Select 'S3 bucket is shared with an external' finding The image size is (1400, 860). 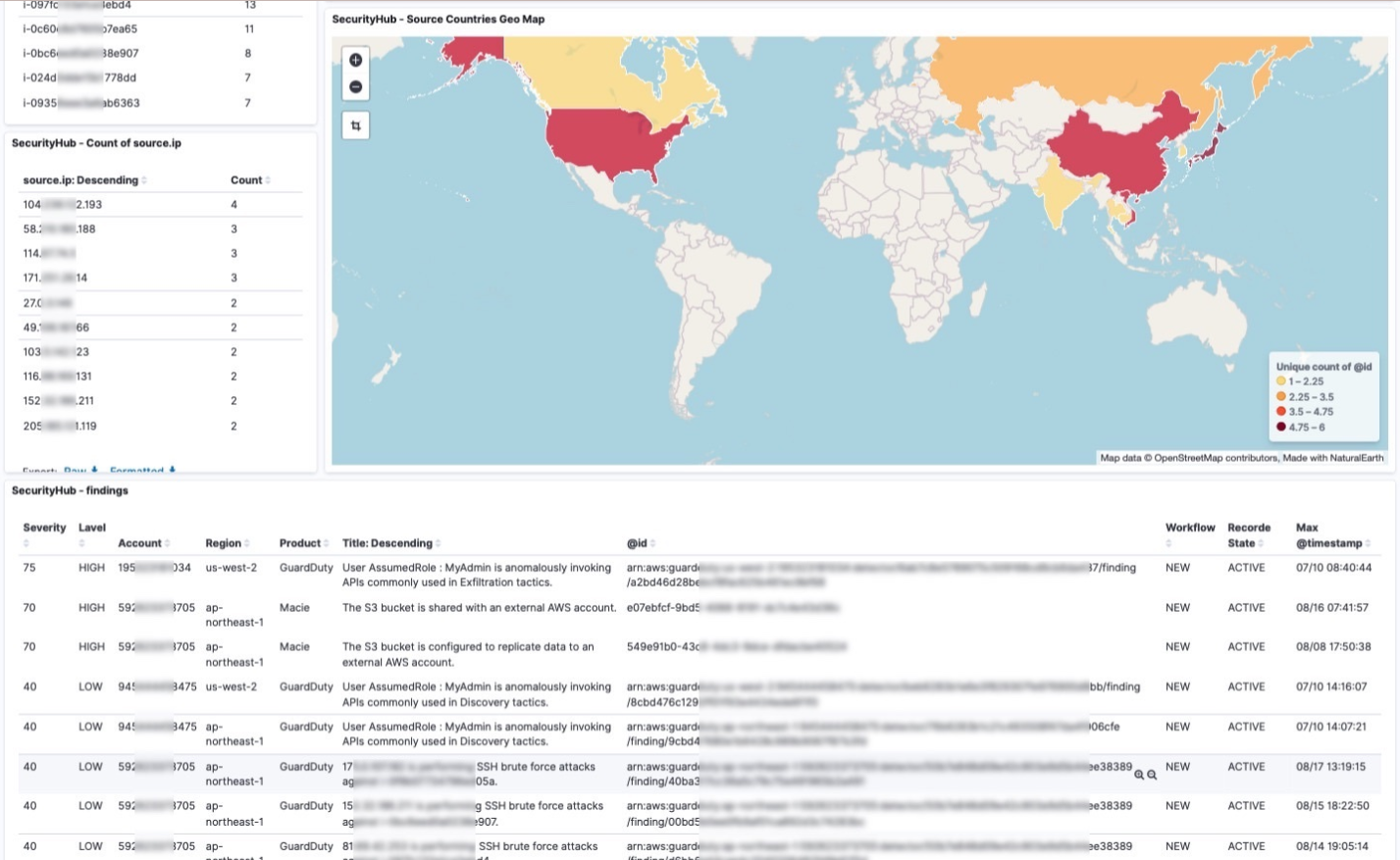479,608
